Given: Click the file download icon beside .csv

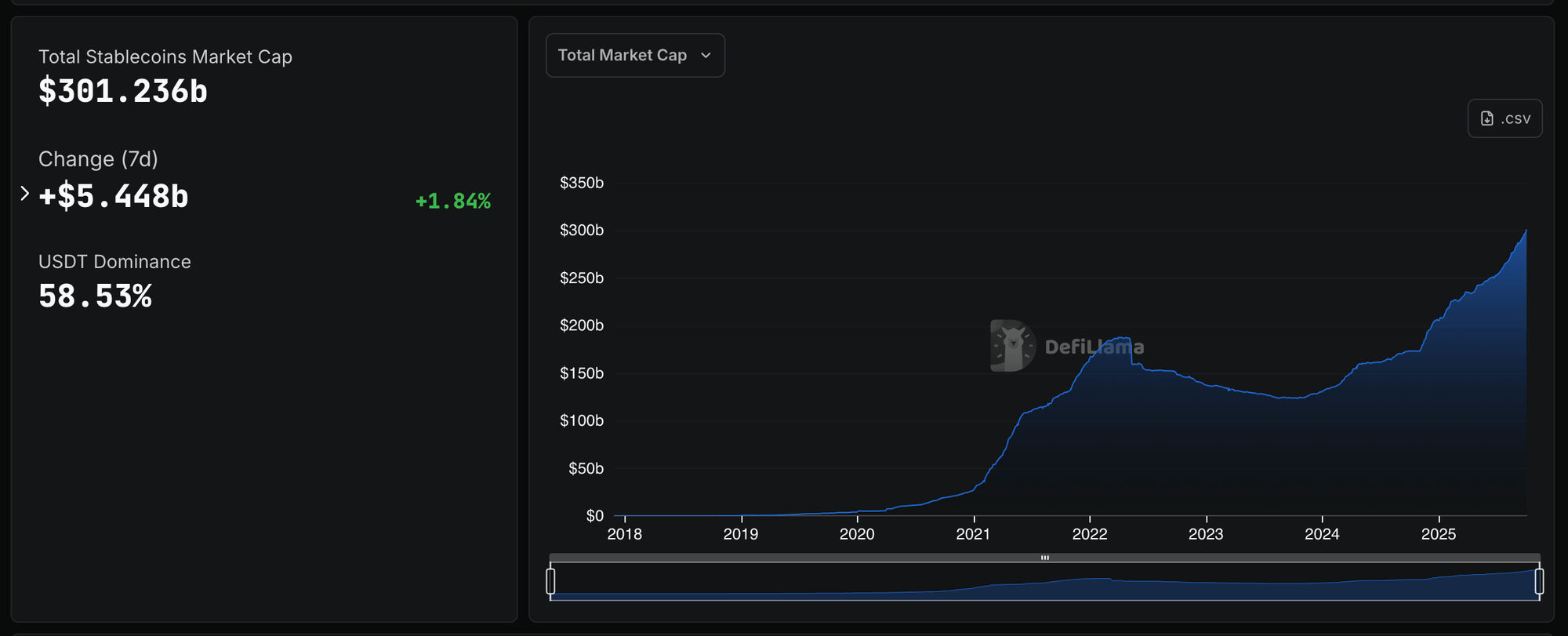Looking at the screenshot, I should point(1486,118).
